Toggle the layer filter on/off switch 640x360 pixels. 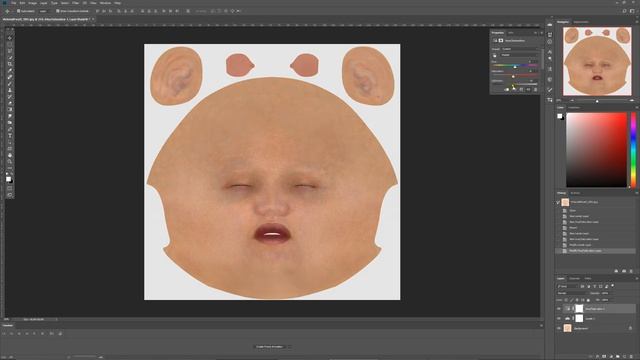pyautogui.click(x=613, y=286)
